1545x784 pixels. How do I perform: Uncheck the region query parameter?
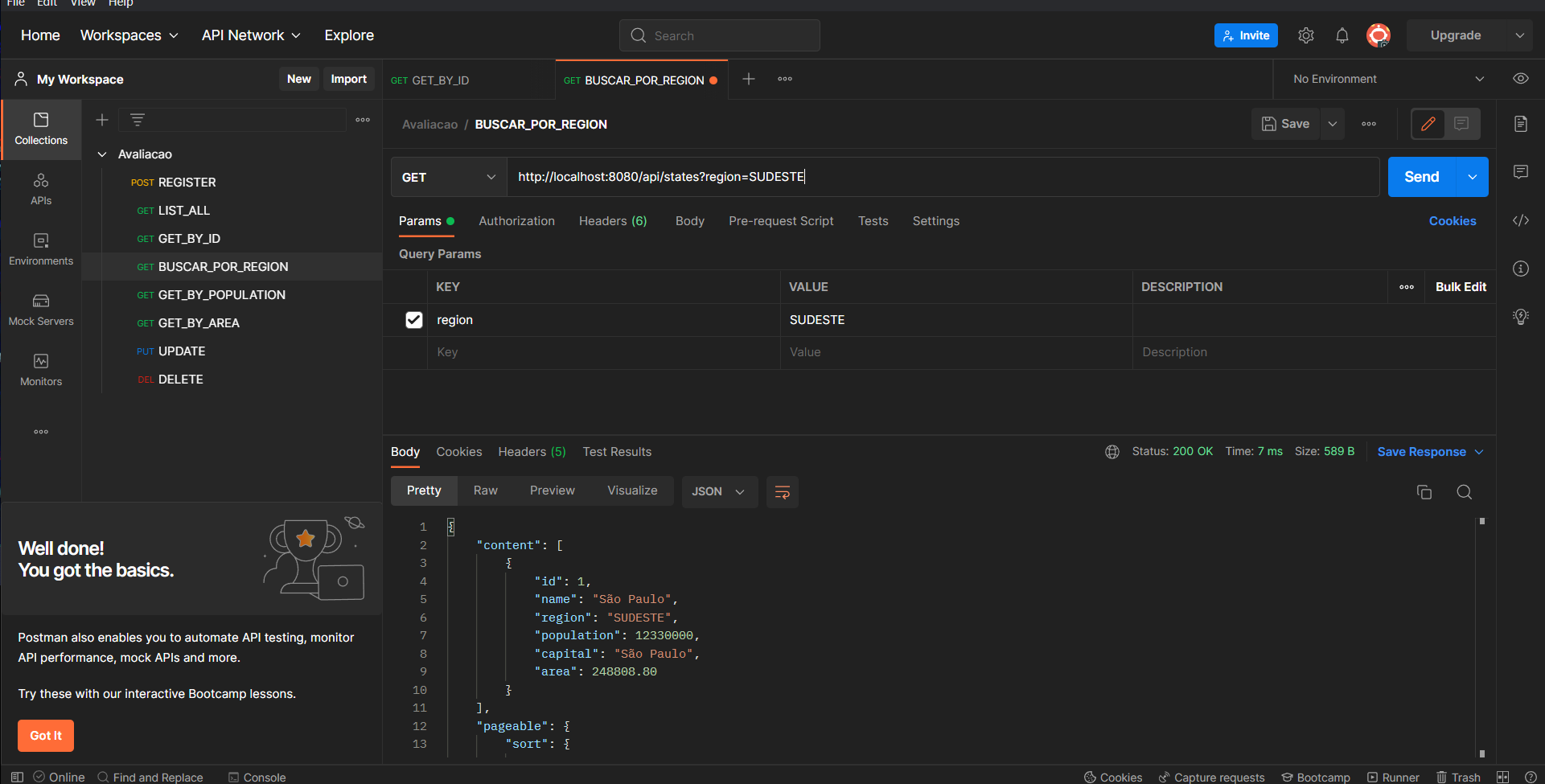[414, 319]
